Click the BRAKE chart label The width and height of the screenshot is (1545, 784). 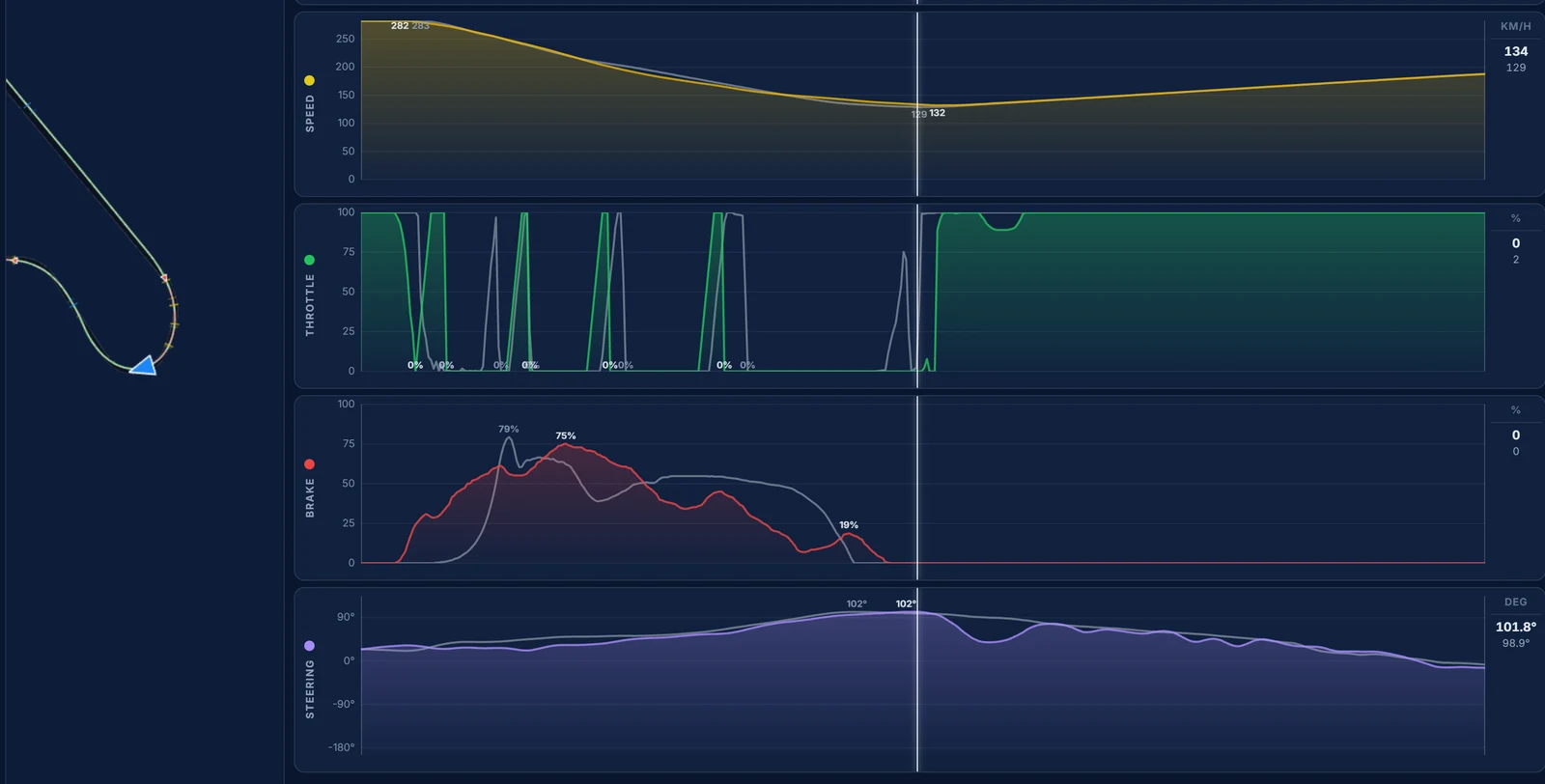tap(310, 497)
